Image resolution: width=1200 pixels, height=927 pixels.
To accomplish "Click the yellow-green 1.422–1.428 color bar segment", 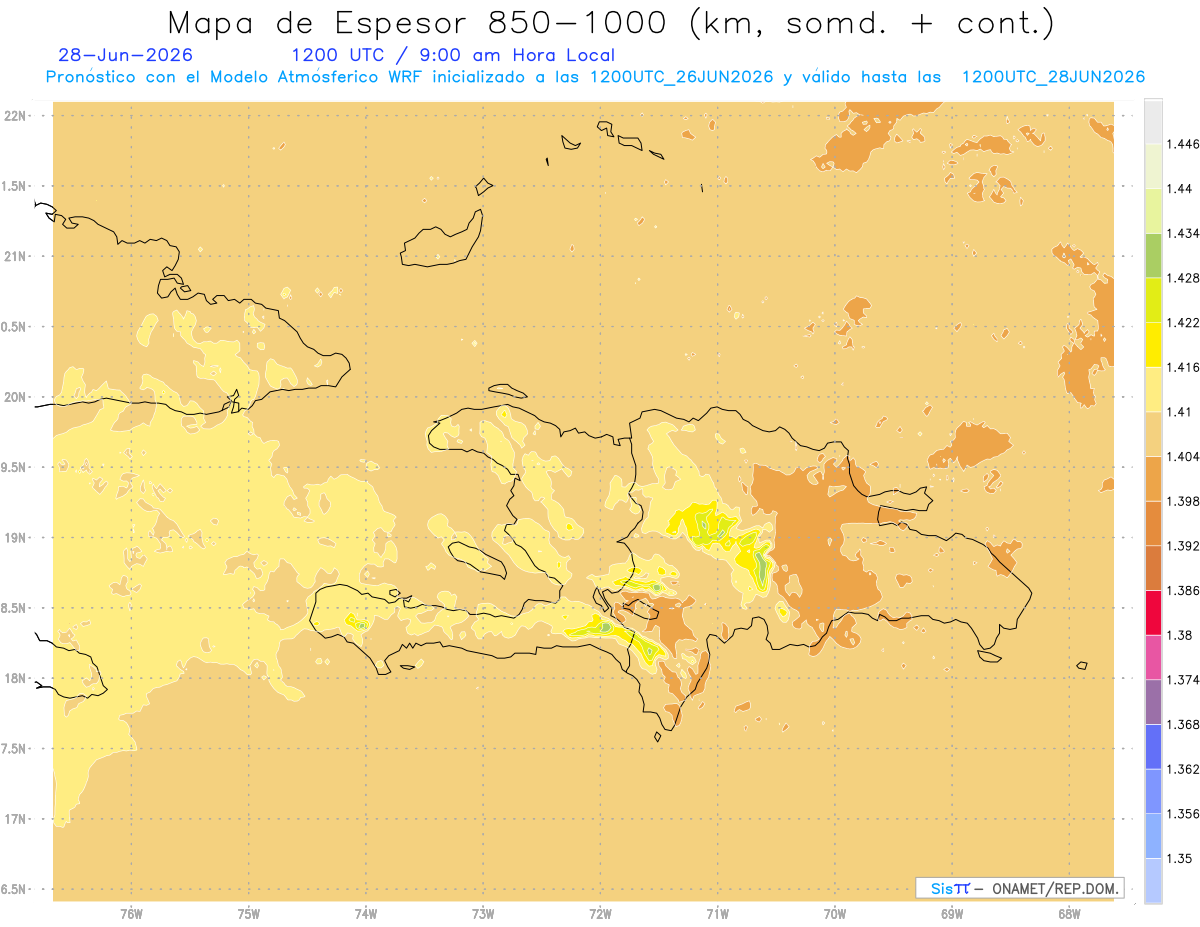I will tap(1153, 300).
